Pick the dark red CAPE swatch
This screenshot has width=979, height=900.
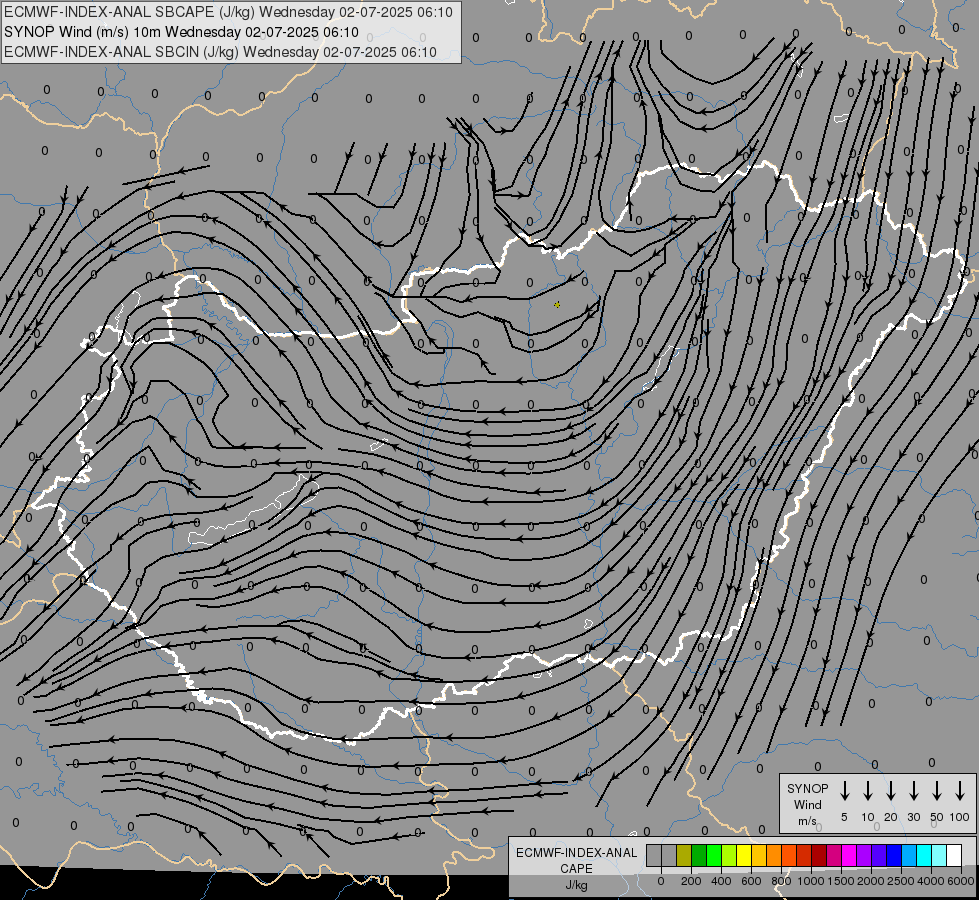coord(819,855)
